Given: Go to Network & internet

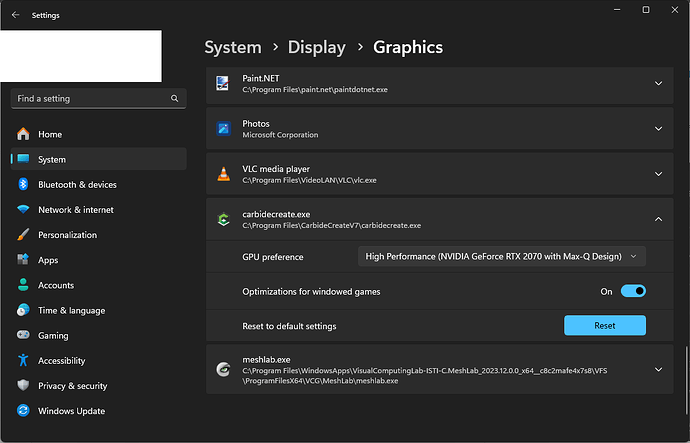Looking at the screenshot, I should tap(99, 209).
